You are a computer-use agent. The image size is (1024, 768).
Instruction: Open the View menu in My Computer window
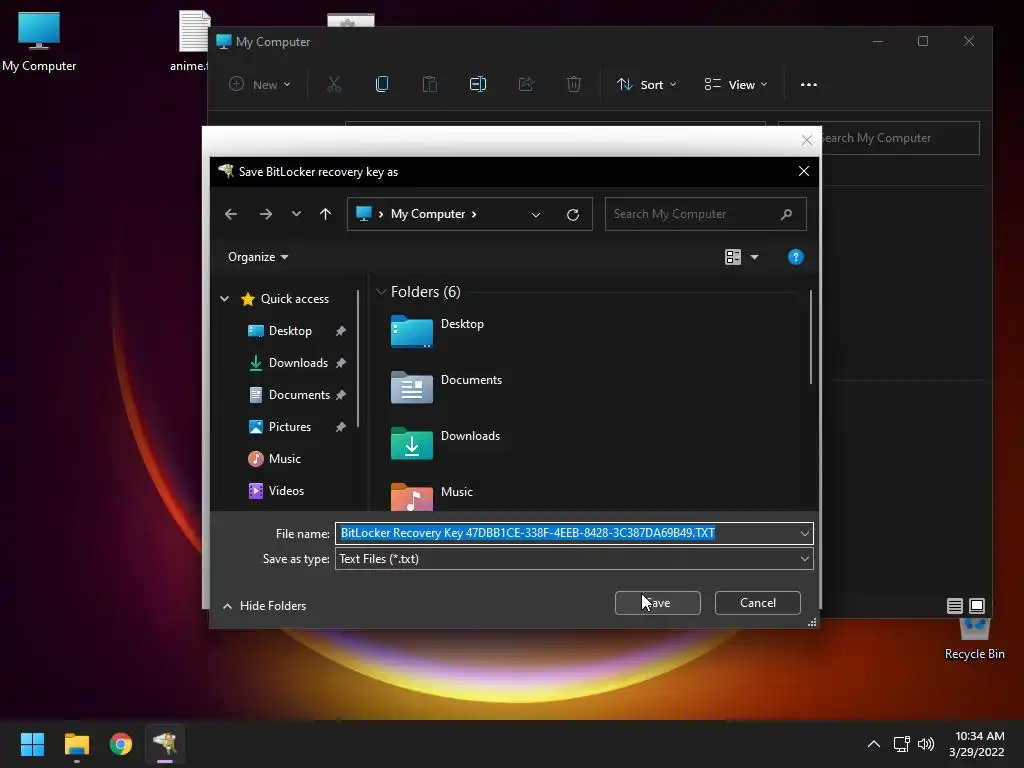735,84
